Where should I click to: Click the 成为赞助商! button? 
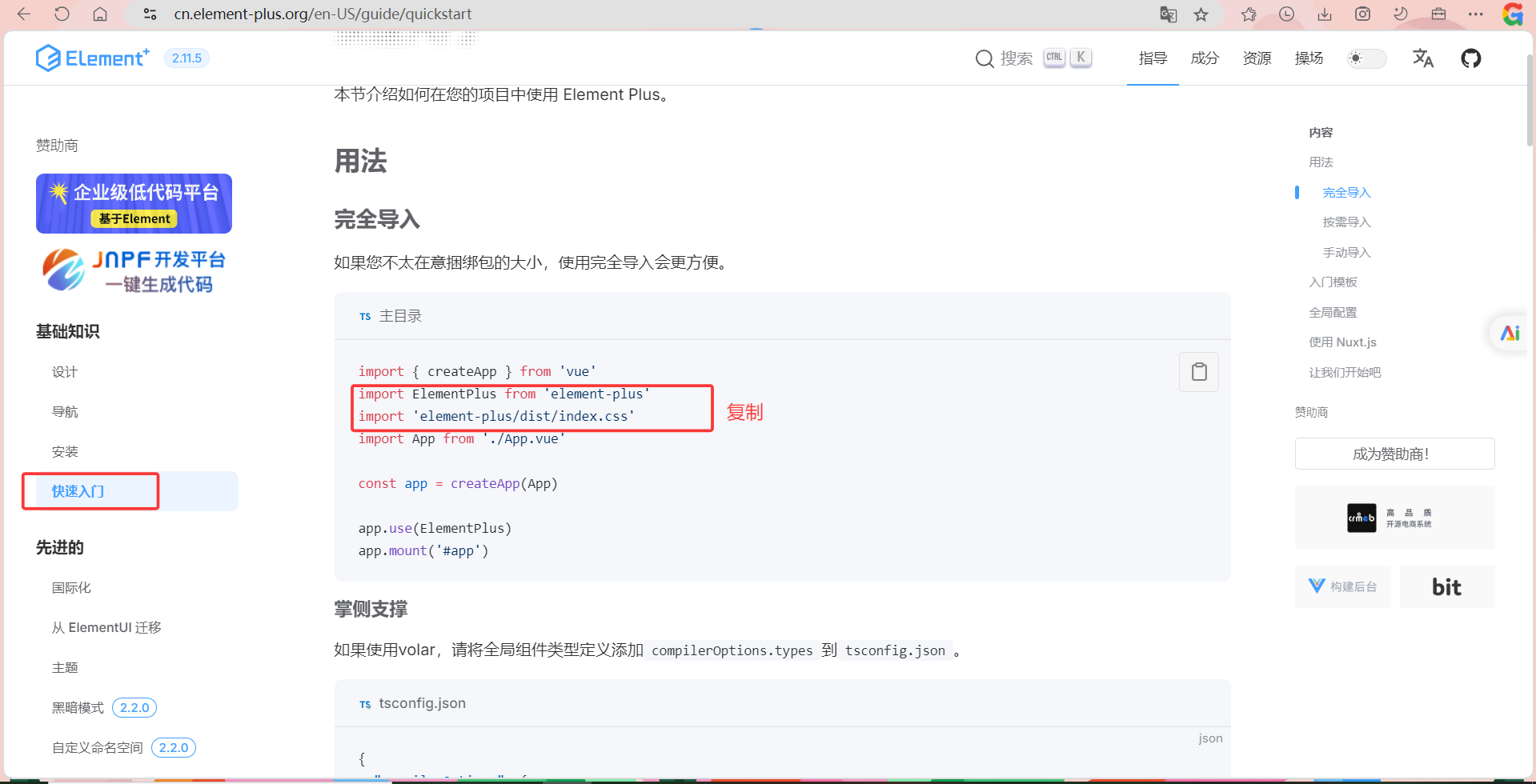(x=1394, y=454)
